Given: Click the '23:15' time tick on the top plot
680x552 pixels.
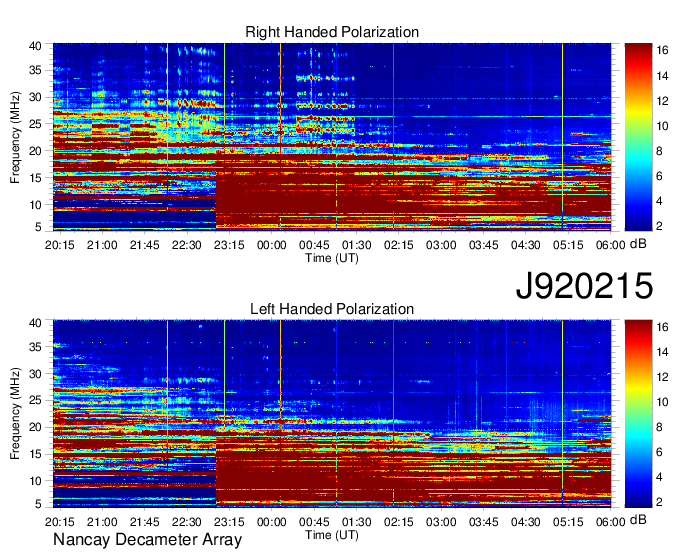Looking at the screenshot, I should (x=229, y=245).
